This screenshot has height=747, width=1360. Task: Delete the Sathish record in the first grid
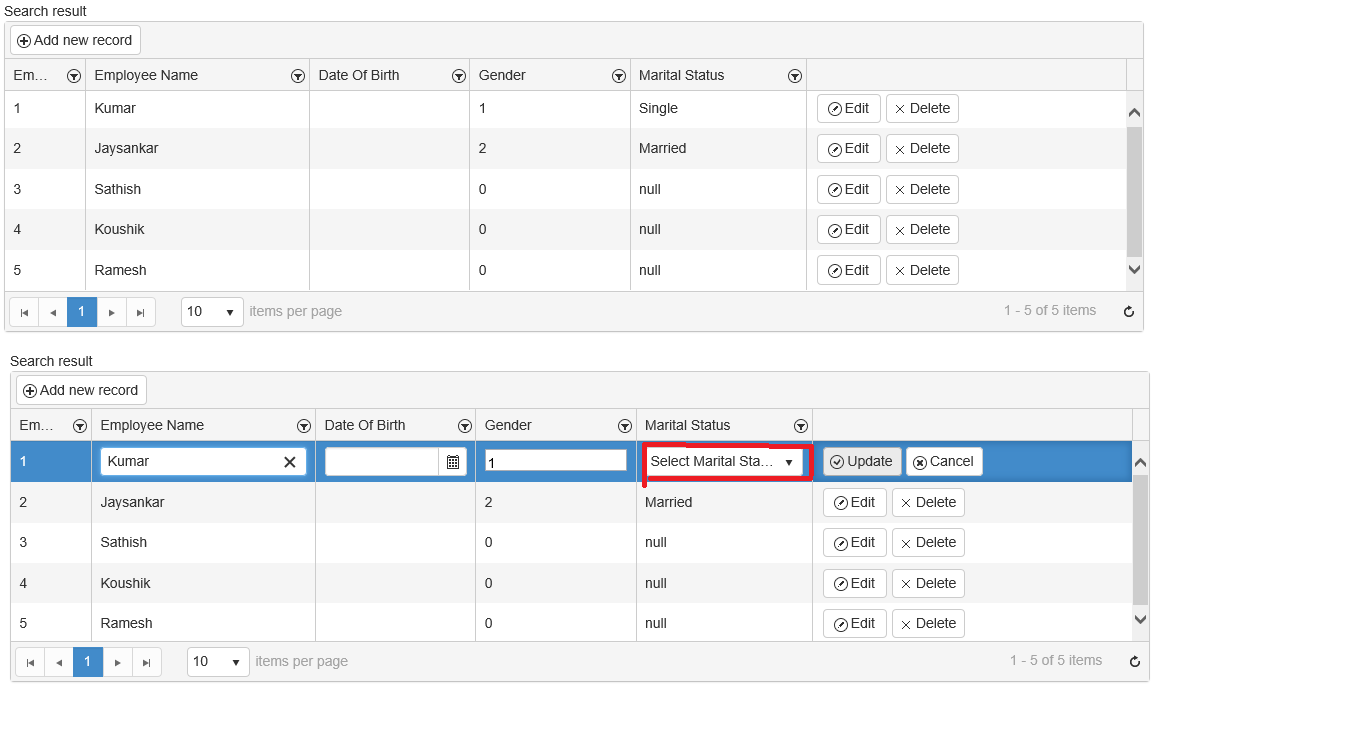[922, 190]
